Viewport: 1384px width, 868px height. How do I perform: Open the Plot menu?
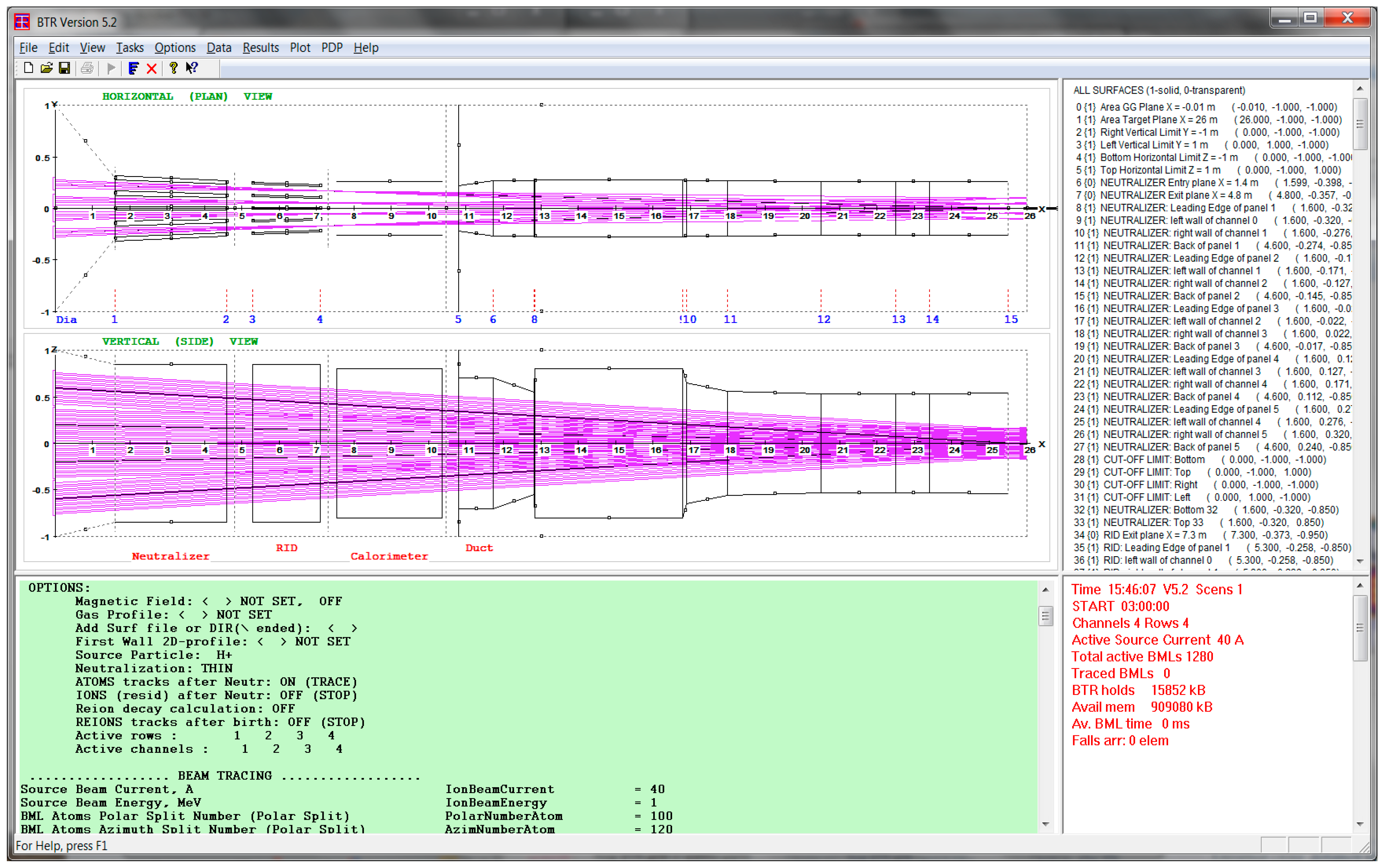tap(300, 48)
